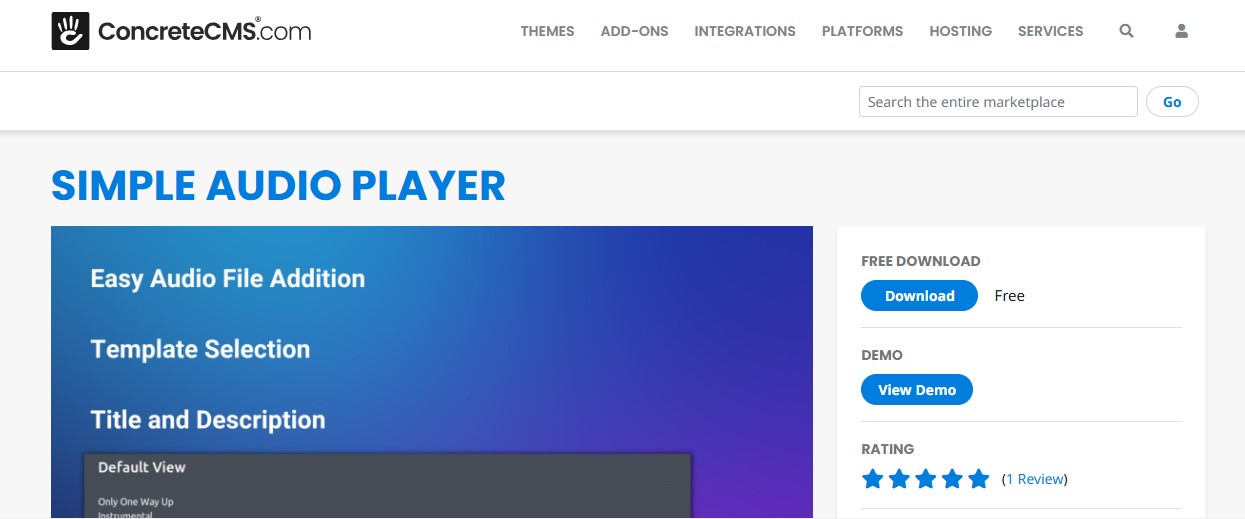The image size is (1245, 519).
Task: Open the Add-Ons menu
Action: click(x=634, y=31)
